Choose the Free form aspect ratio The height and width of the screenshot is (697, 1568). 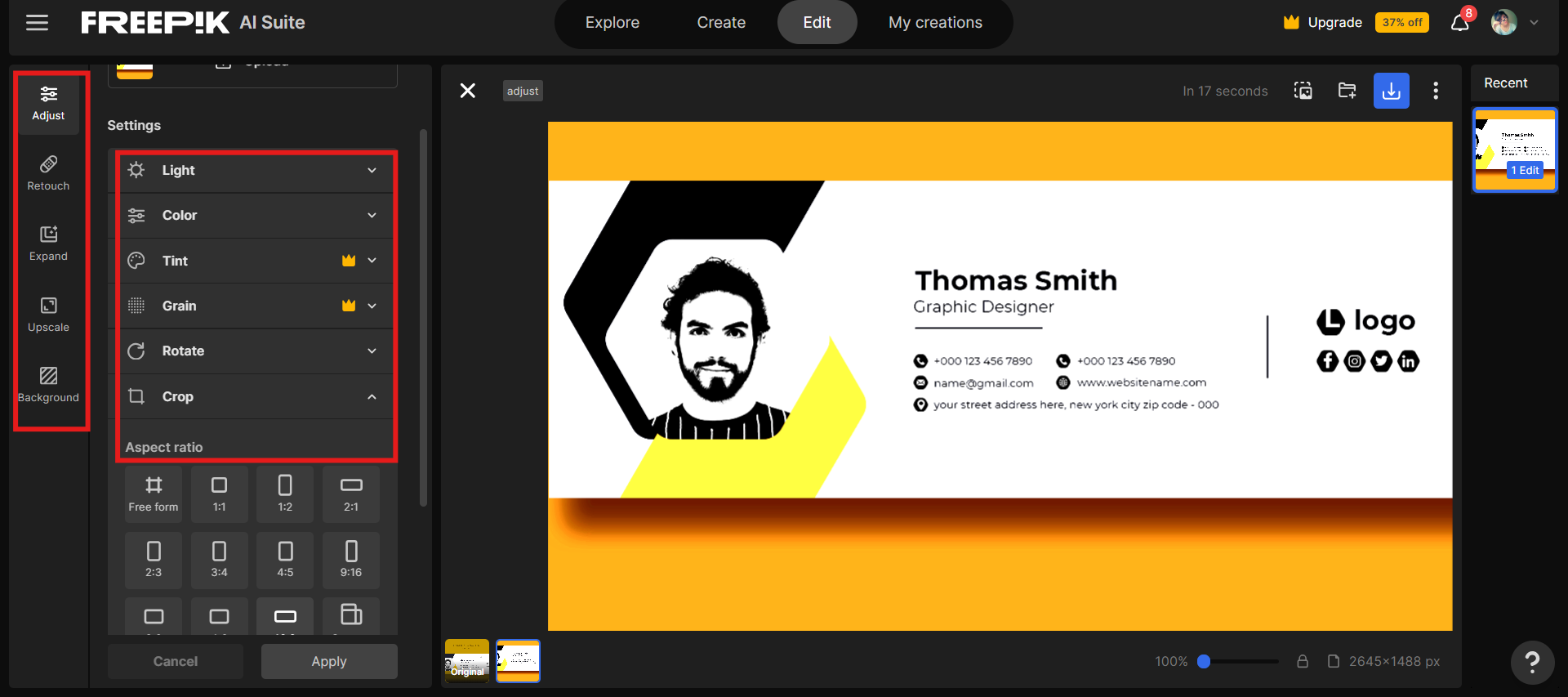154,494
